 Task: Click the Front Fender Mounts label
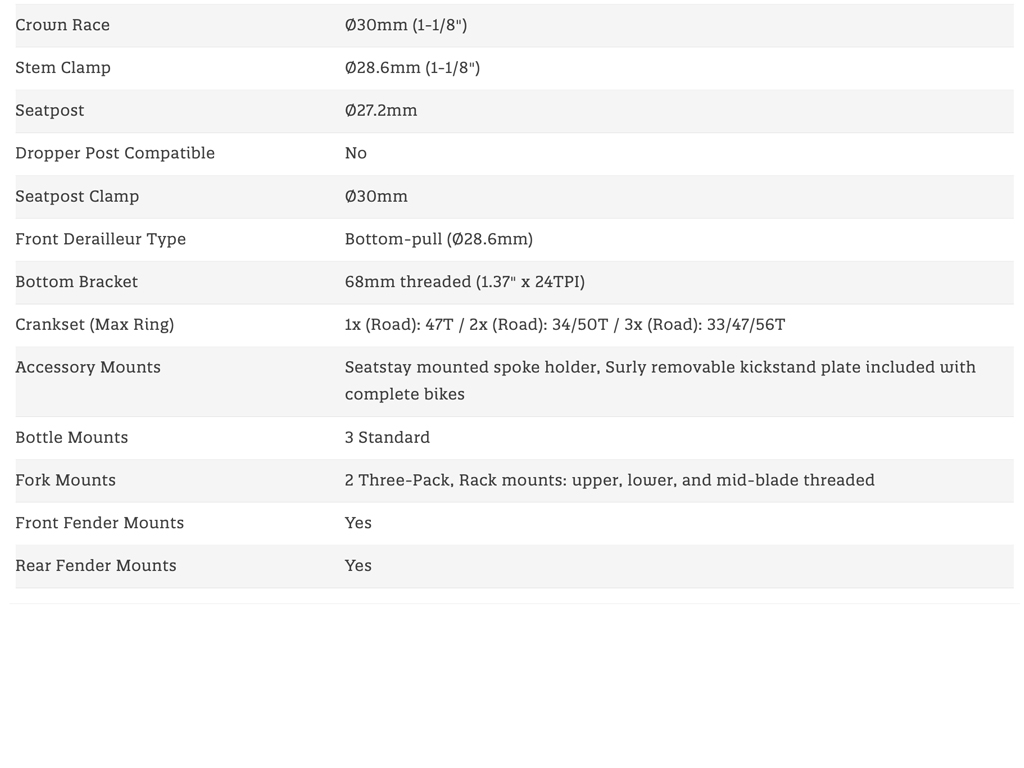coord(100,523)
